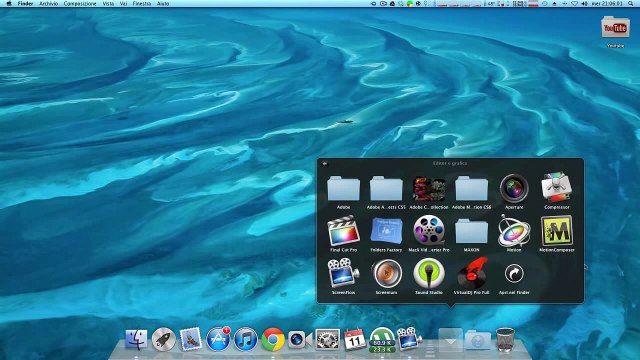The width and height of the screenshot is (640, 360).
Task: Open the MAXON folder
Action: (471, 231)
